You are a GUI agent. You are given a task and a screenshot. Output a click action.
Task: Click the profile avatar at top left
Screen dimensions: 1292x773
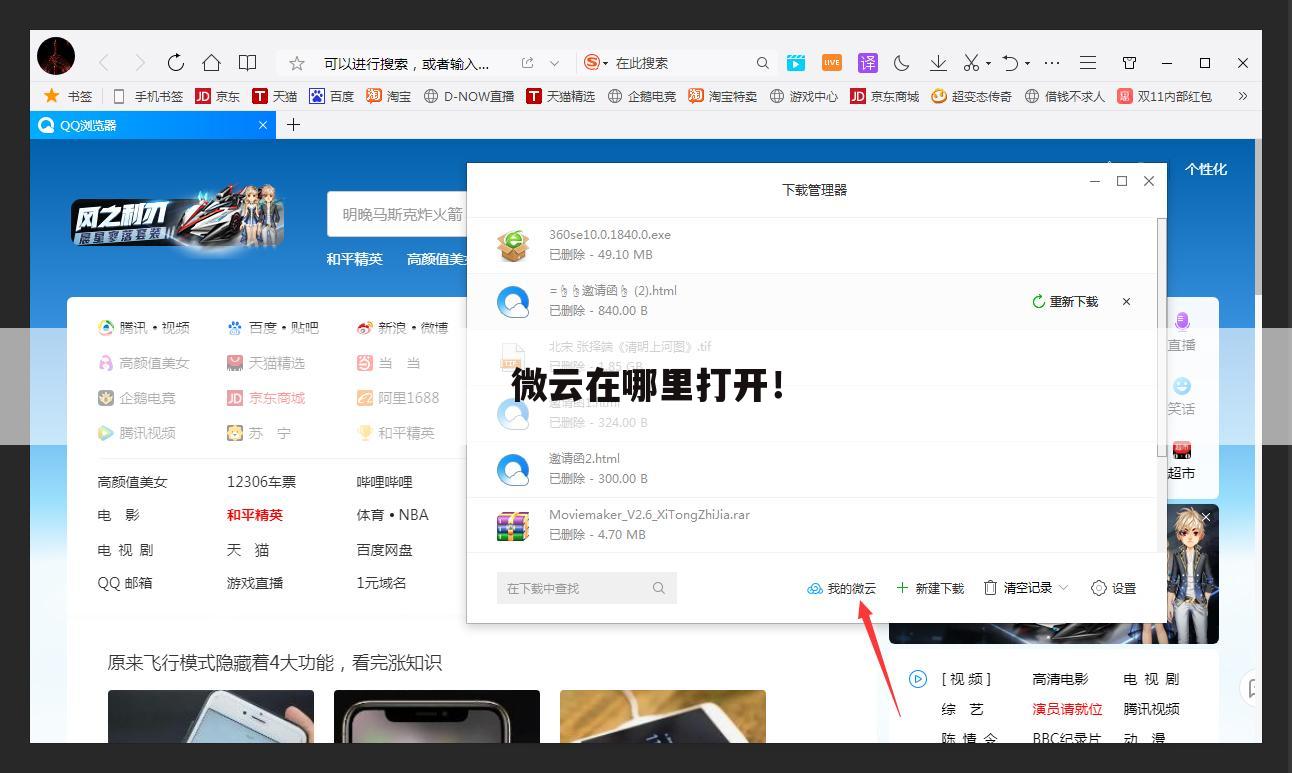56,56
